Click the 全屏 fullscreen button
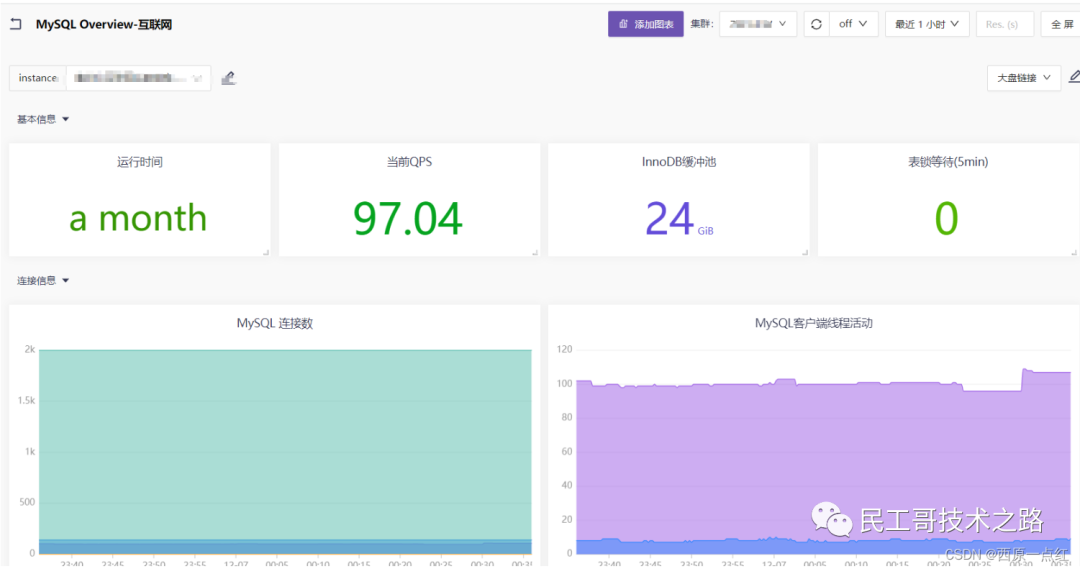 pos(1061,24)
